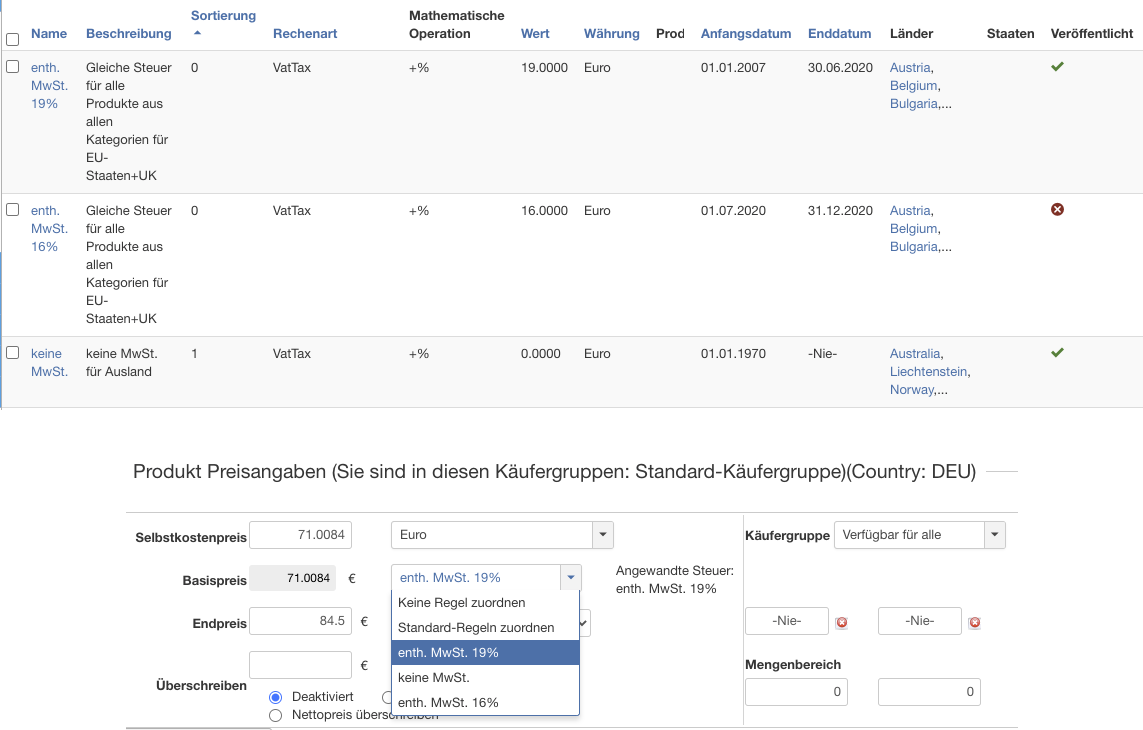1143x730 pixels.
Task: Click the green published checkmark for enth. MwSt. 19%
Action: point(1057,67)
